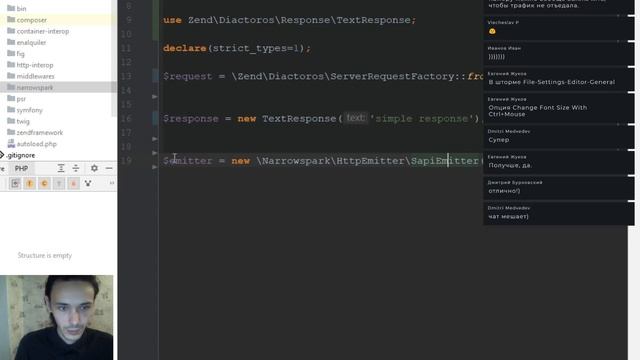Click 'ServerRequestFactory' on line 13
This screenshot has width=640, height=360.
(x=392, y=76)
